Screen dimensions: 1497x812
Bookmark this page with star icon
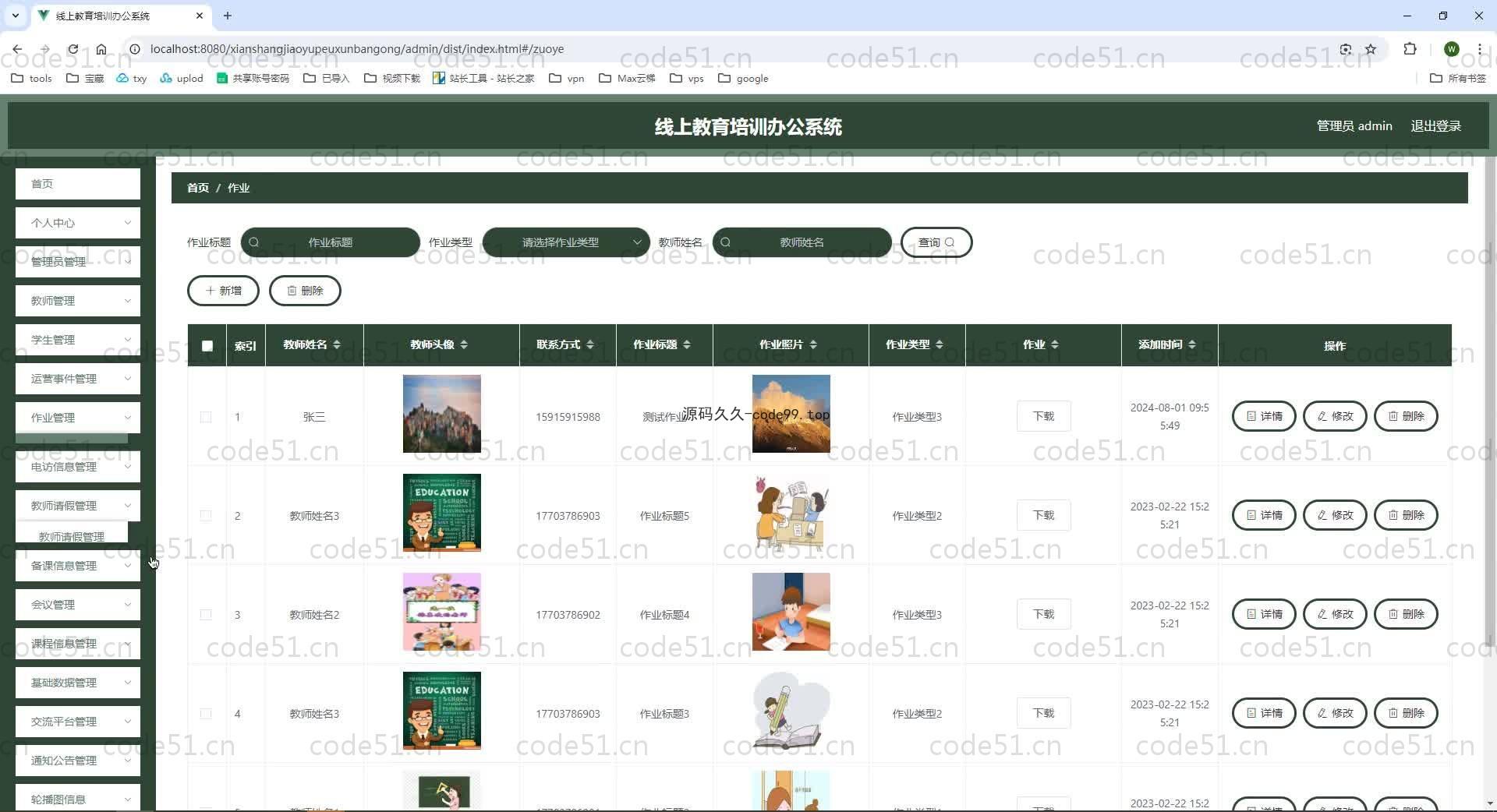click(1371, 49)
